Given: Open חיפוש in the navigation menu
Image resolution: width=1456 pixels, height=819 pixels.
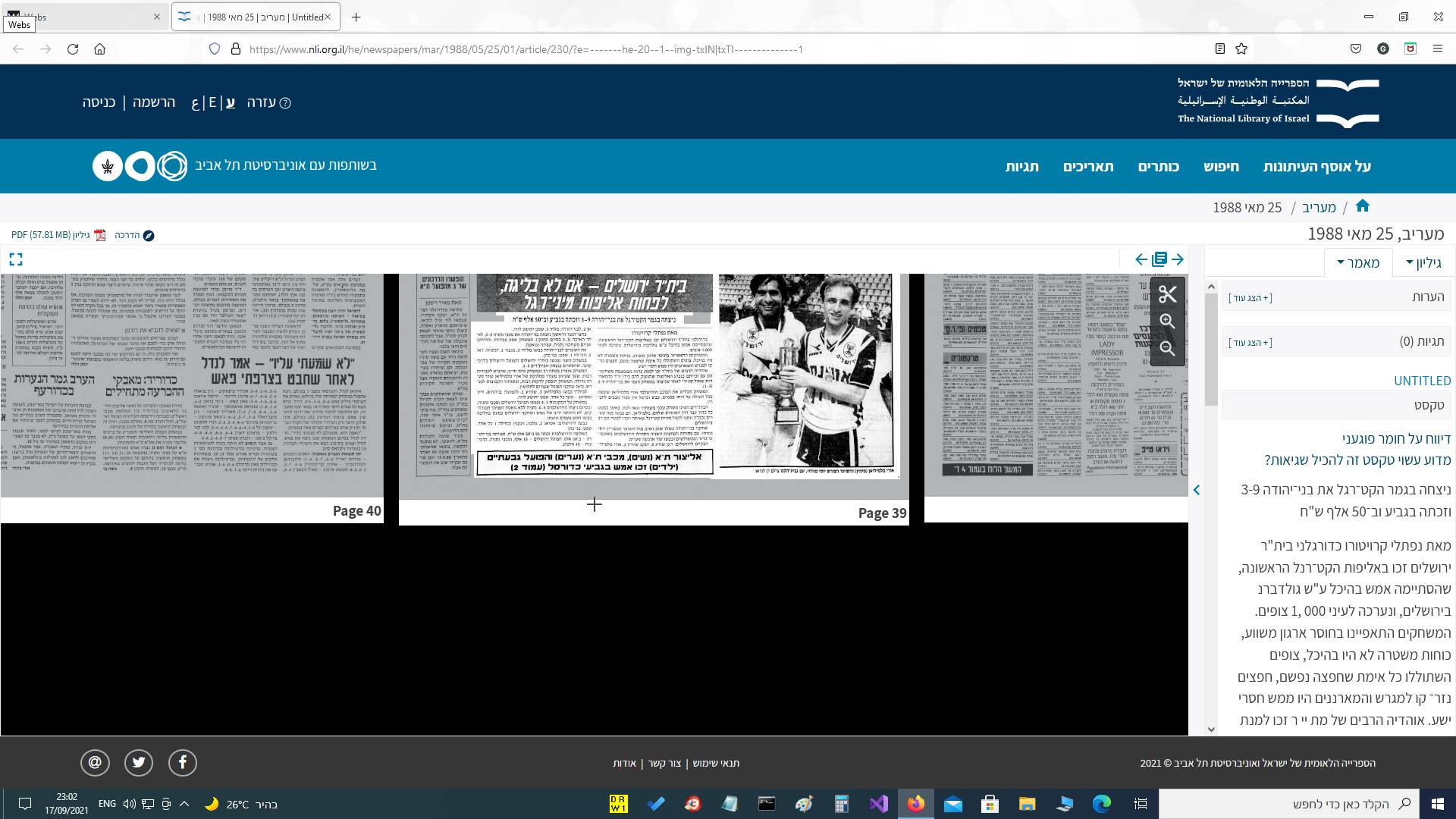Looking at the screenshot, I should [1221, 167].
